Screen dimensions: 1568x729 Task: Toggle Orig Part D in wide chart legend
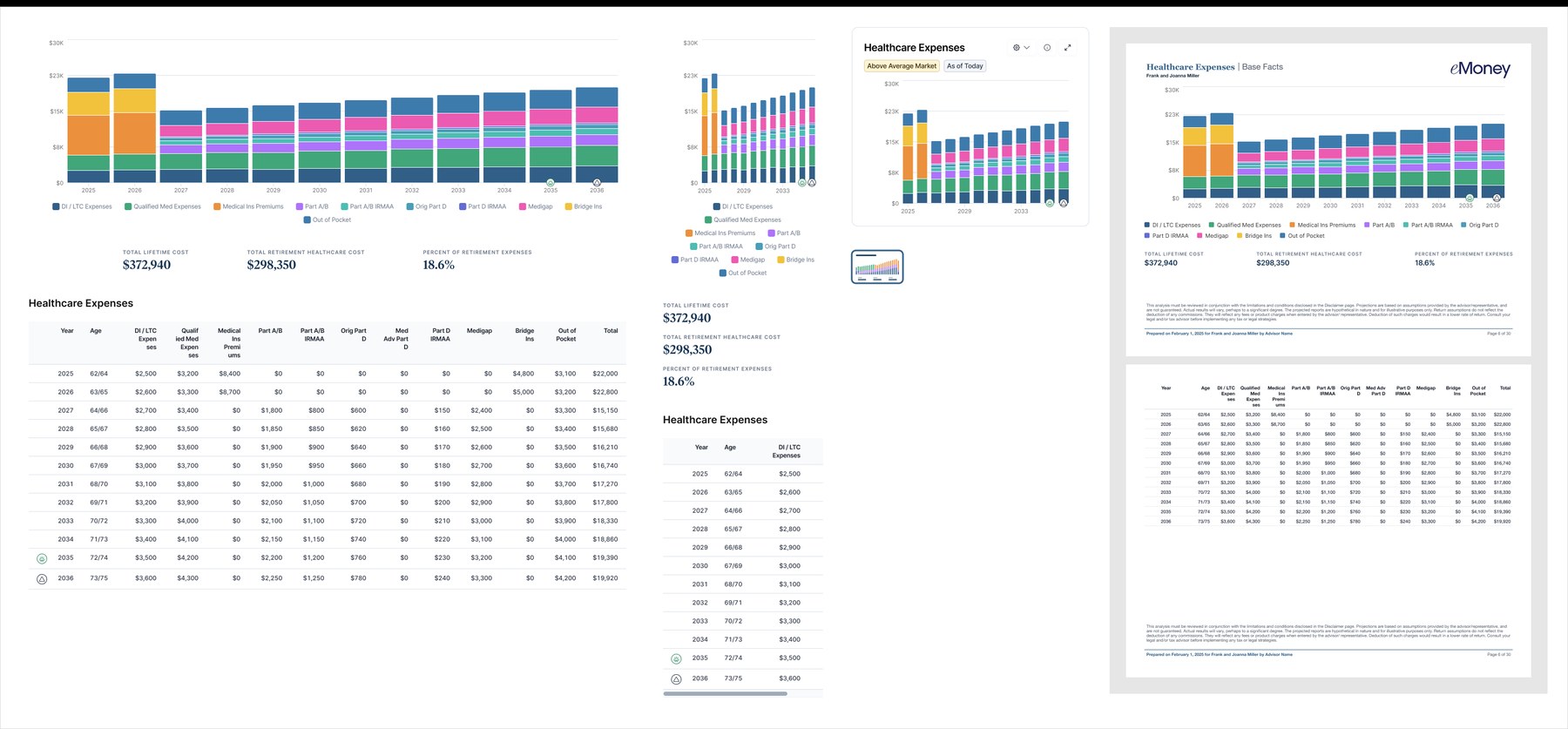pos(426,206)
